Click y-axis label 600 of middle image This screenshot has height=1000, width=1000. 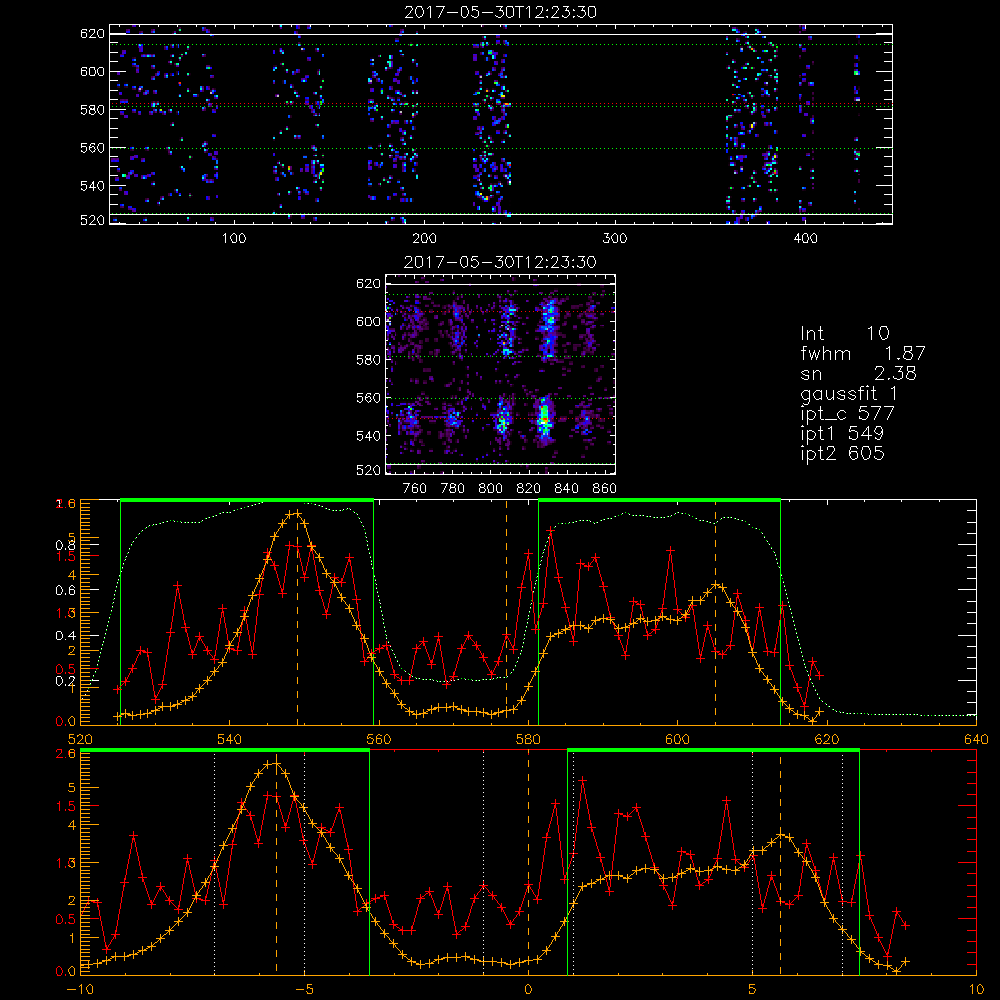(368, 321)
